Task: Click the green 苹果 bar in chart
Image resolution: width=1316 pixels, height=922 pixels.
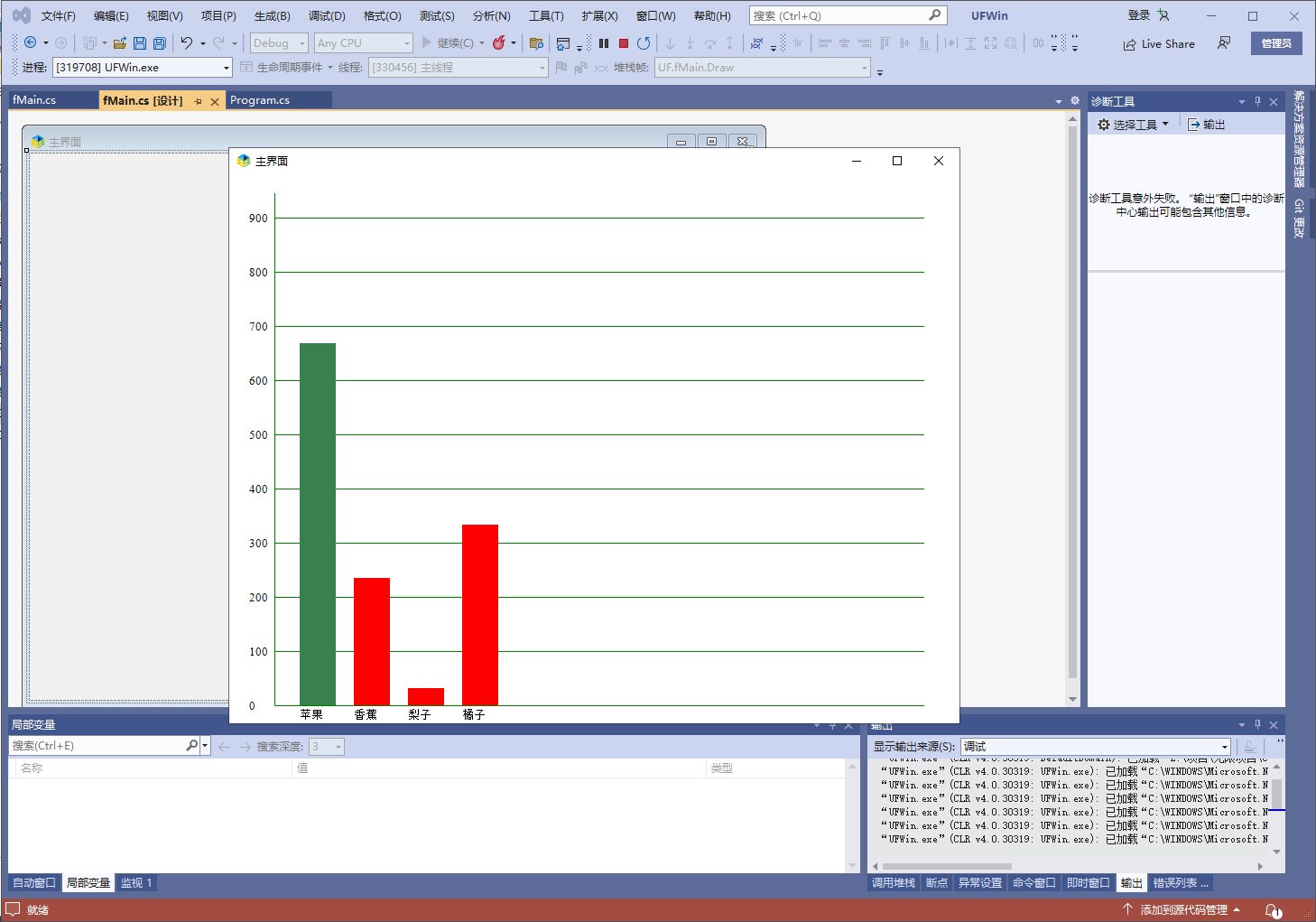Action: click(318, 524)
